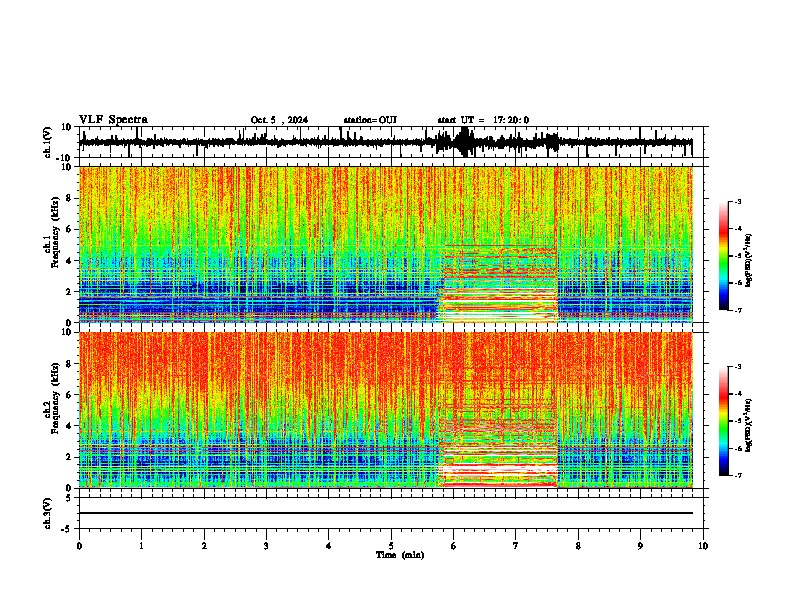
Task: Click the "8" kHz tick on ch.1 frequency axis
Action: (69, 198)
